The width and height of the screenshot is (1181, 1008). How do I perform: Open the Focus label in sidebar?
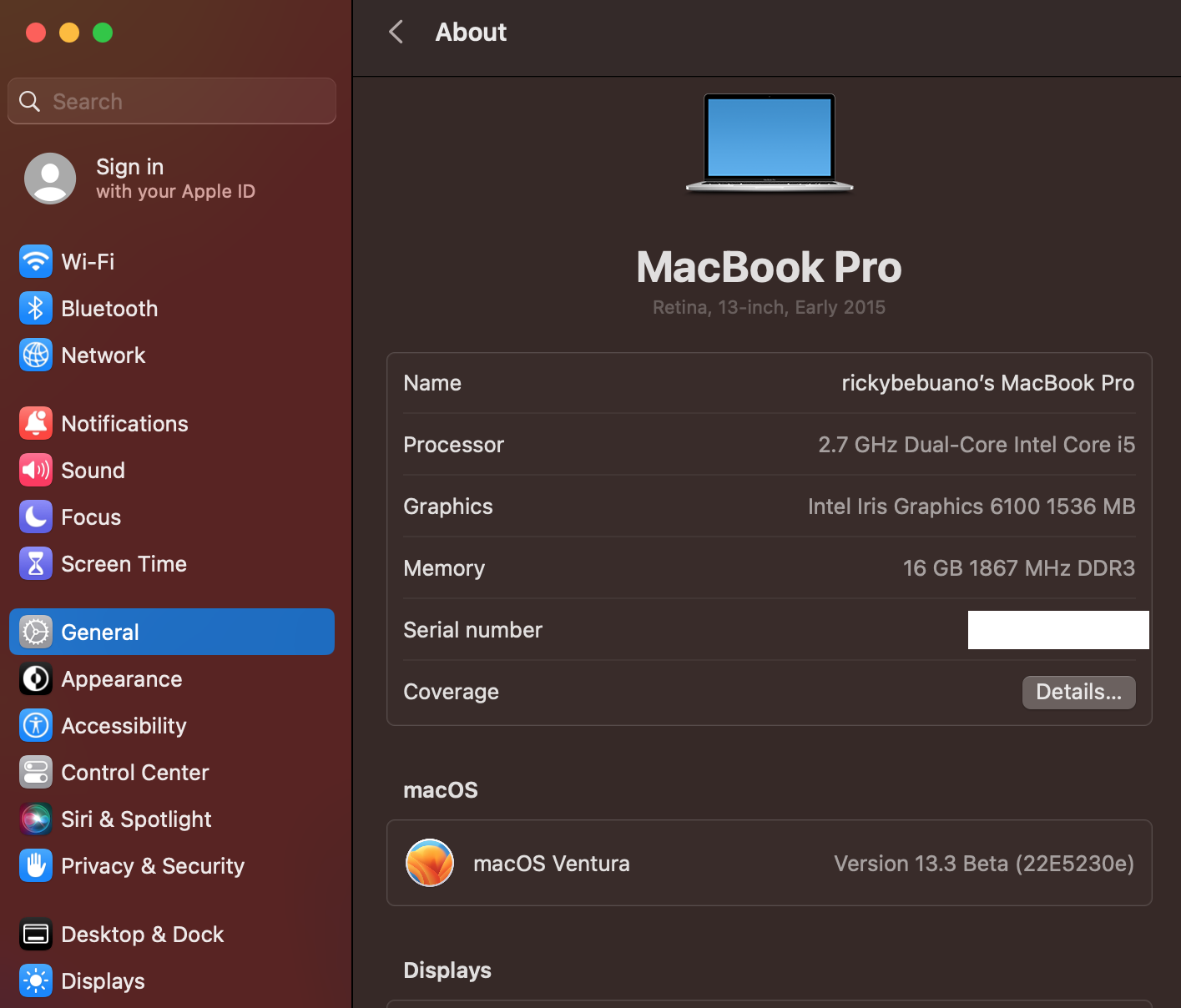[91, 517]
